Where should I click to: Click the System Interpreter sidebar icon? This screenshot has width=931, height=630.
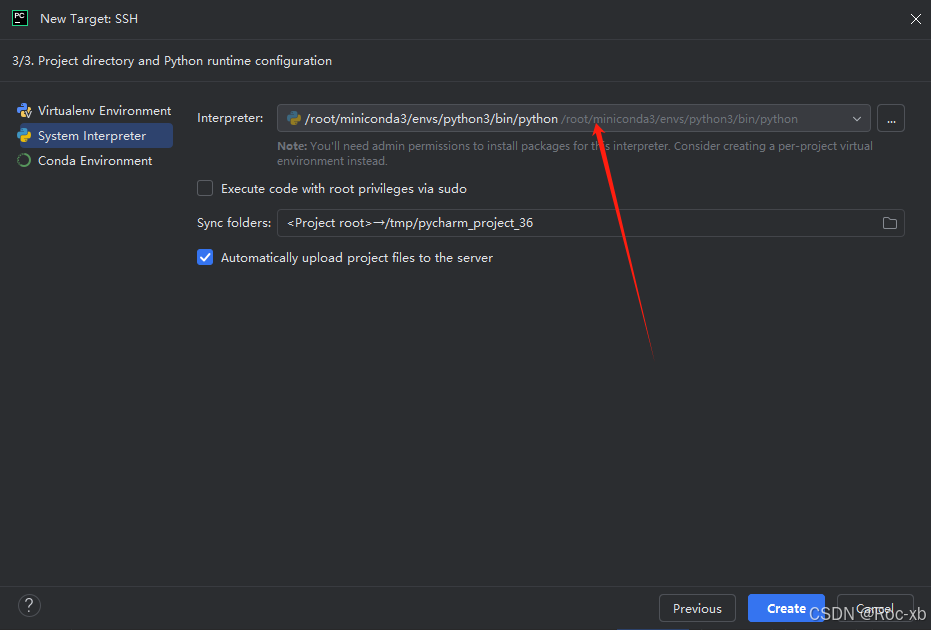pyautogui.click(x=23, y=135)
